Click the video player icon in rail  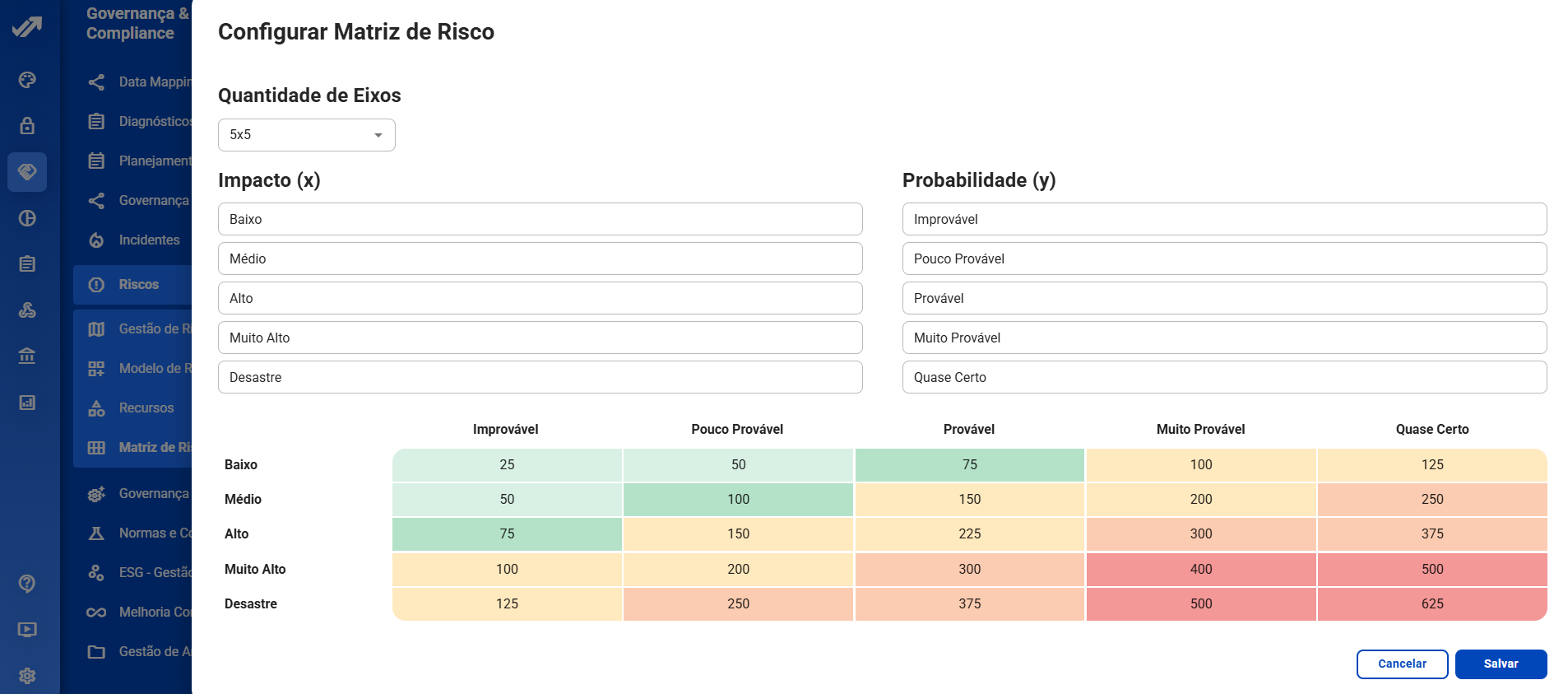(27, 630)
